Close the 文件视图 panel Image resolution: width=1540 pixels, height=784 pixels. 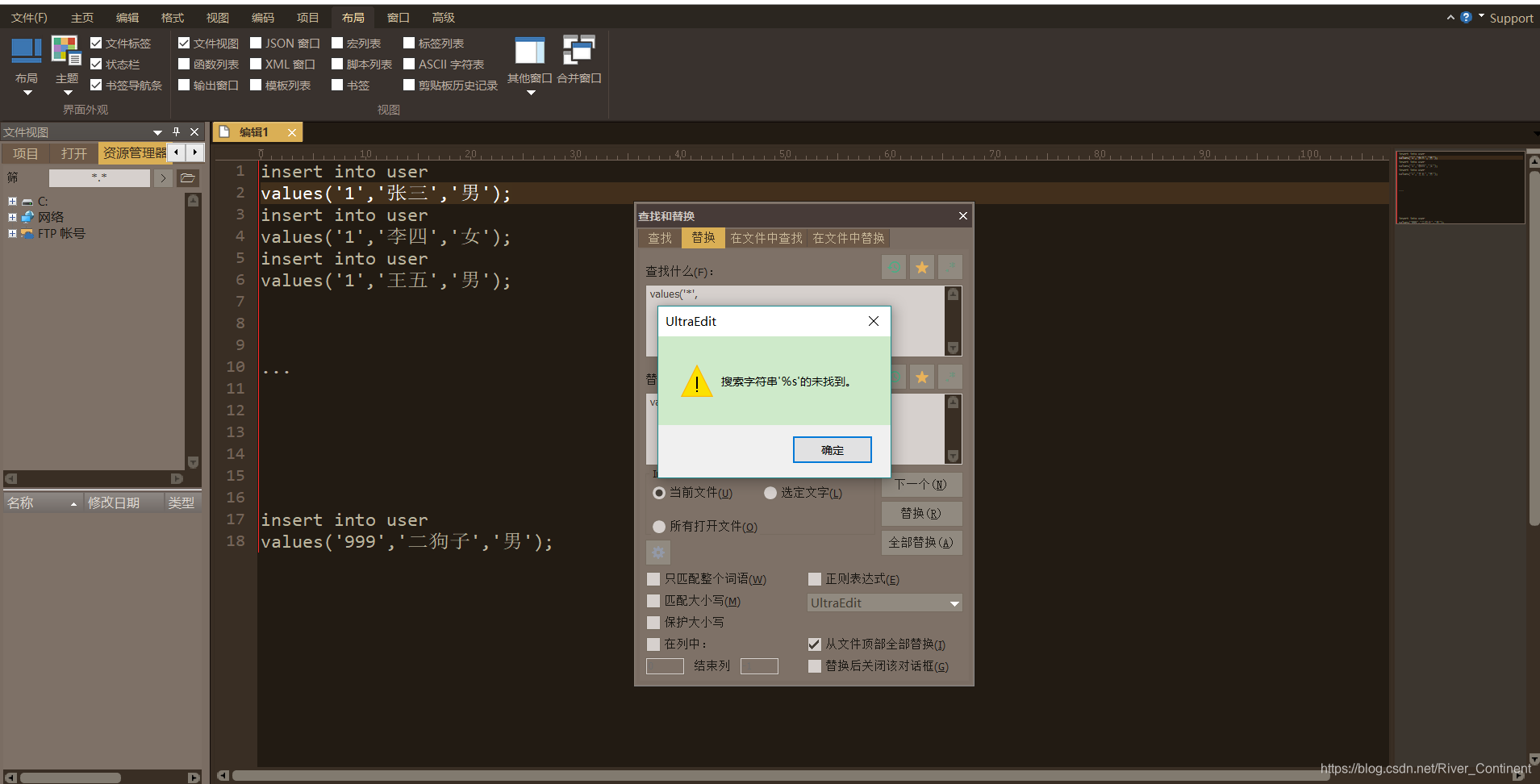pos(194,131)
